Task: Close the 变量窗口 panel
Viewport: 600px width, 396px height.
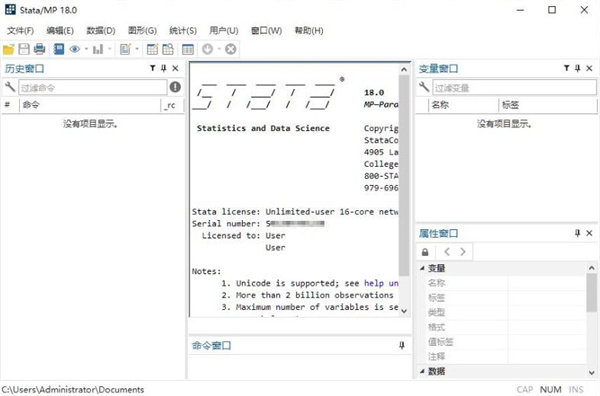Action: pos(589,68)
